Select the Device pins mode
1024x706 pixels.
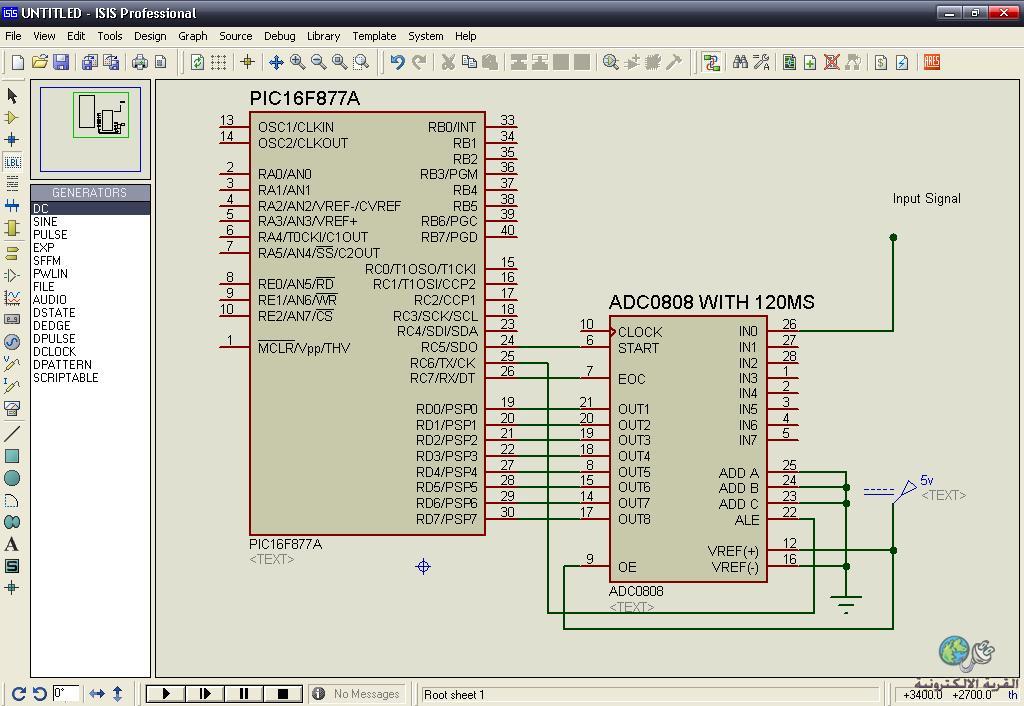click(12, 275)
